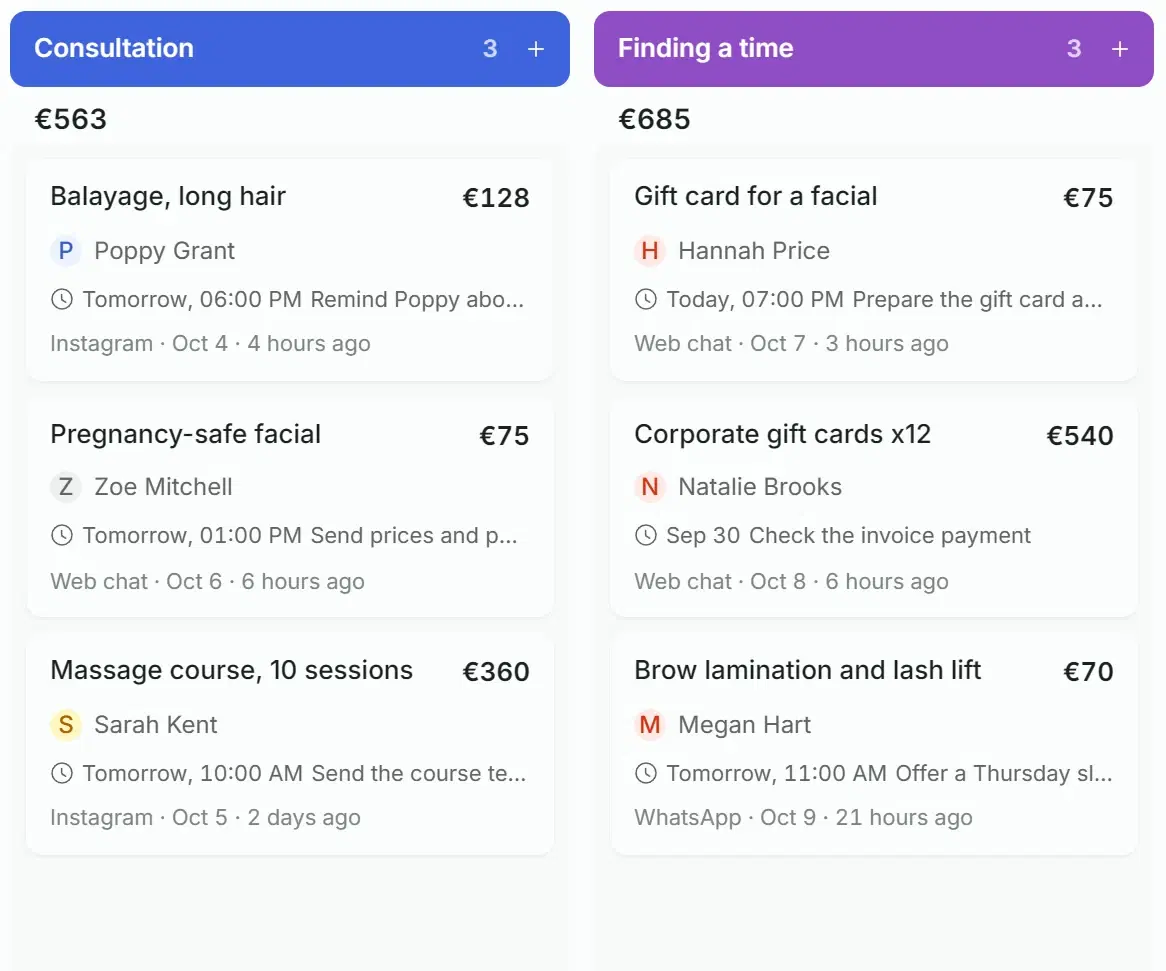Image resolution: width=1166 pixels, height=971 pixels.
Task: Click the contact name Megan Hart
Action: click(744, 725)
